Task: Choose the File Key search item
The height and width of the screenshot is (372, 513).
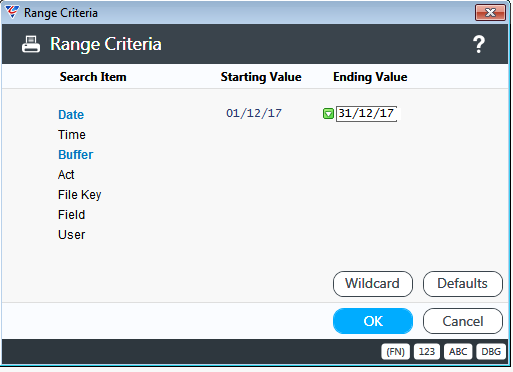Action: click(x=80, y=195)
